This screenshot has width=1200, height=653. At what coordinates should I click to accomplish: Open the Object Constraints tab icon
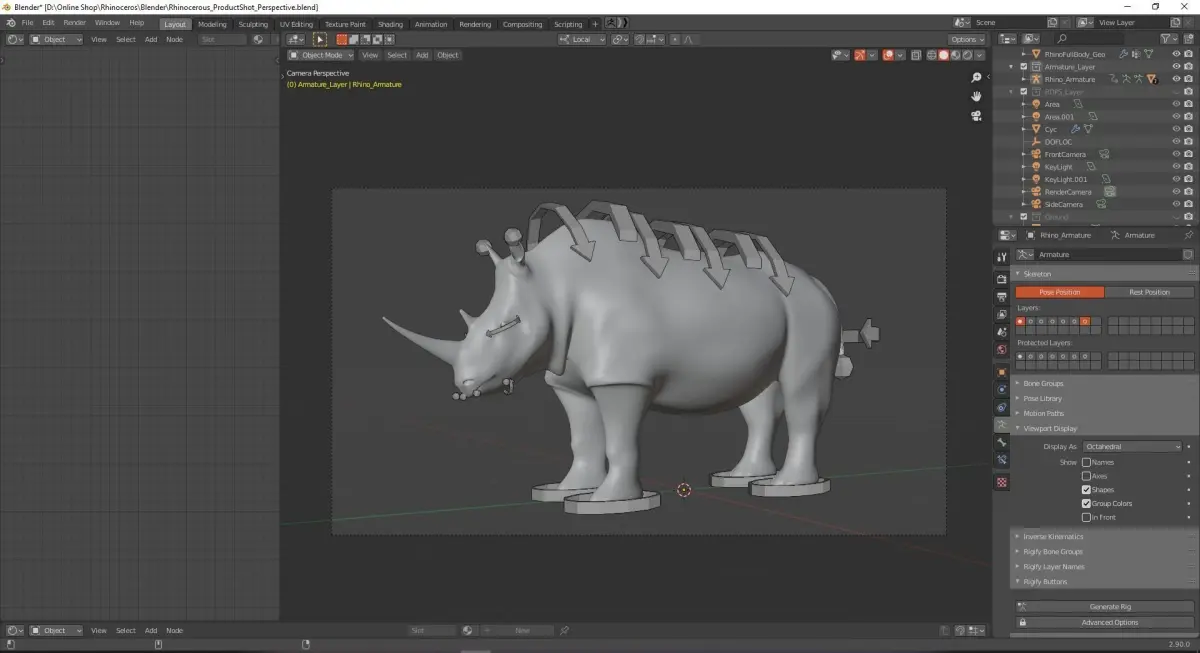[x=1002, y=407]
